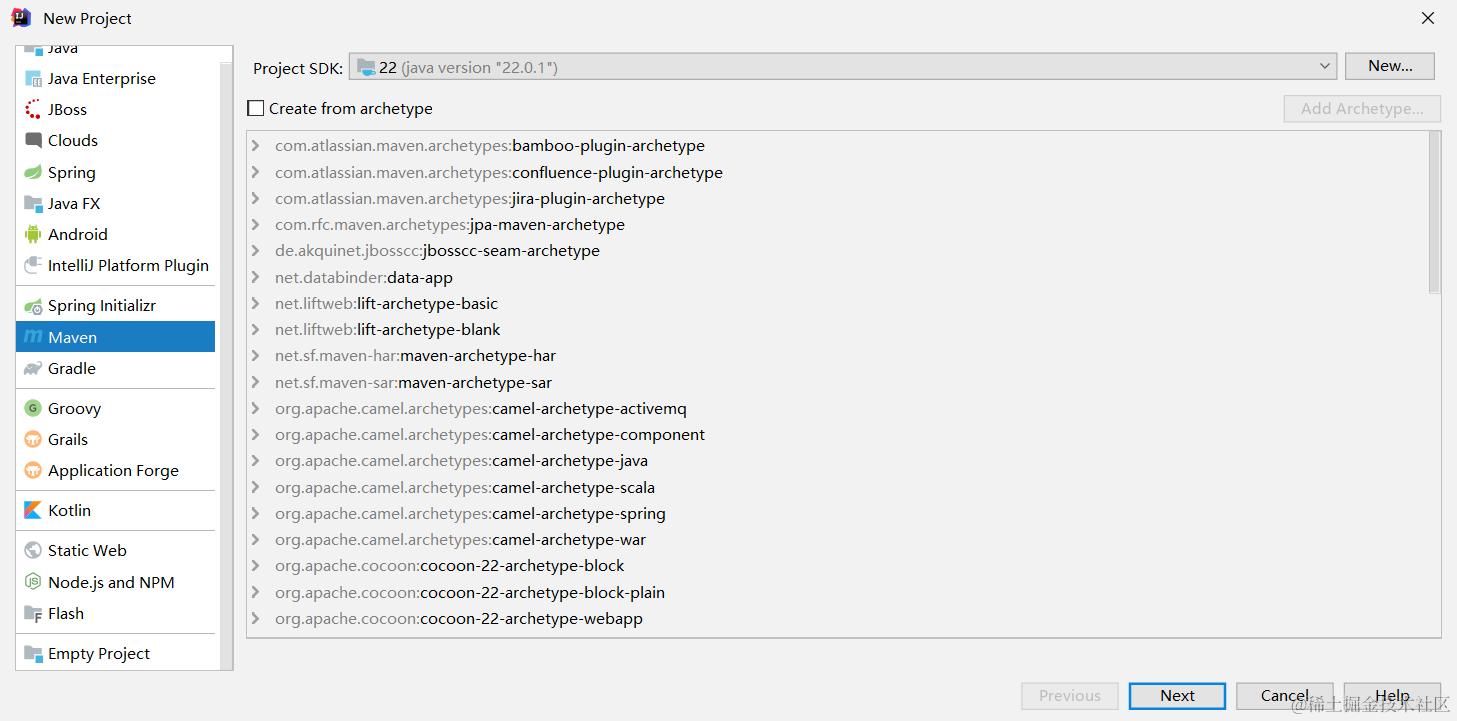This screenshot has width=1457, height=721.
Task: Select the Spring leaf icon
Action: 33,173
